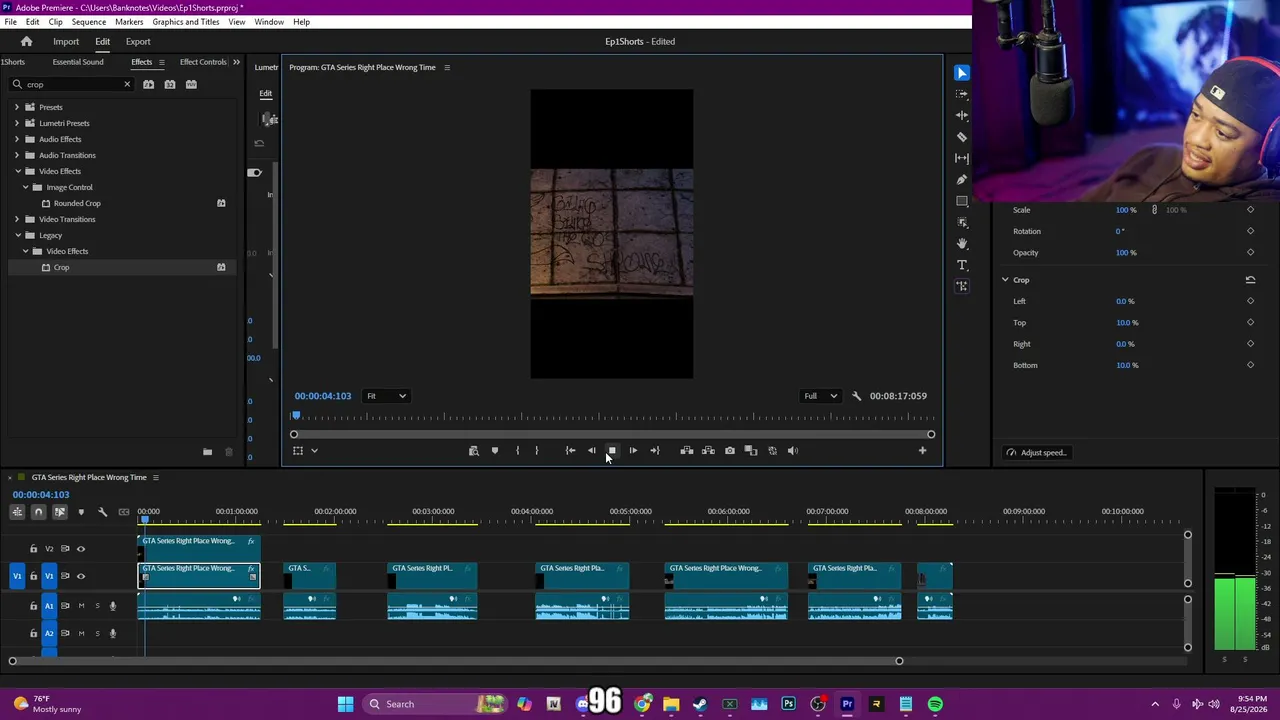Toggle animation stopwatch for Opacity
The height and width of the screenshot is (720, 1280).
(x=1250, y=253)
